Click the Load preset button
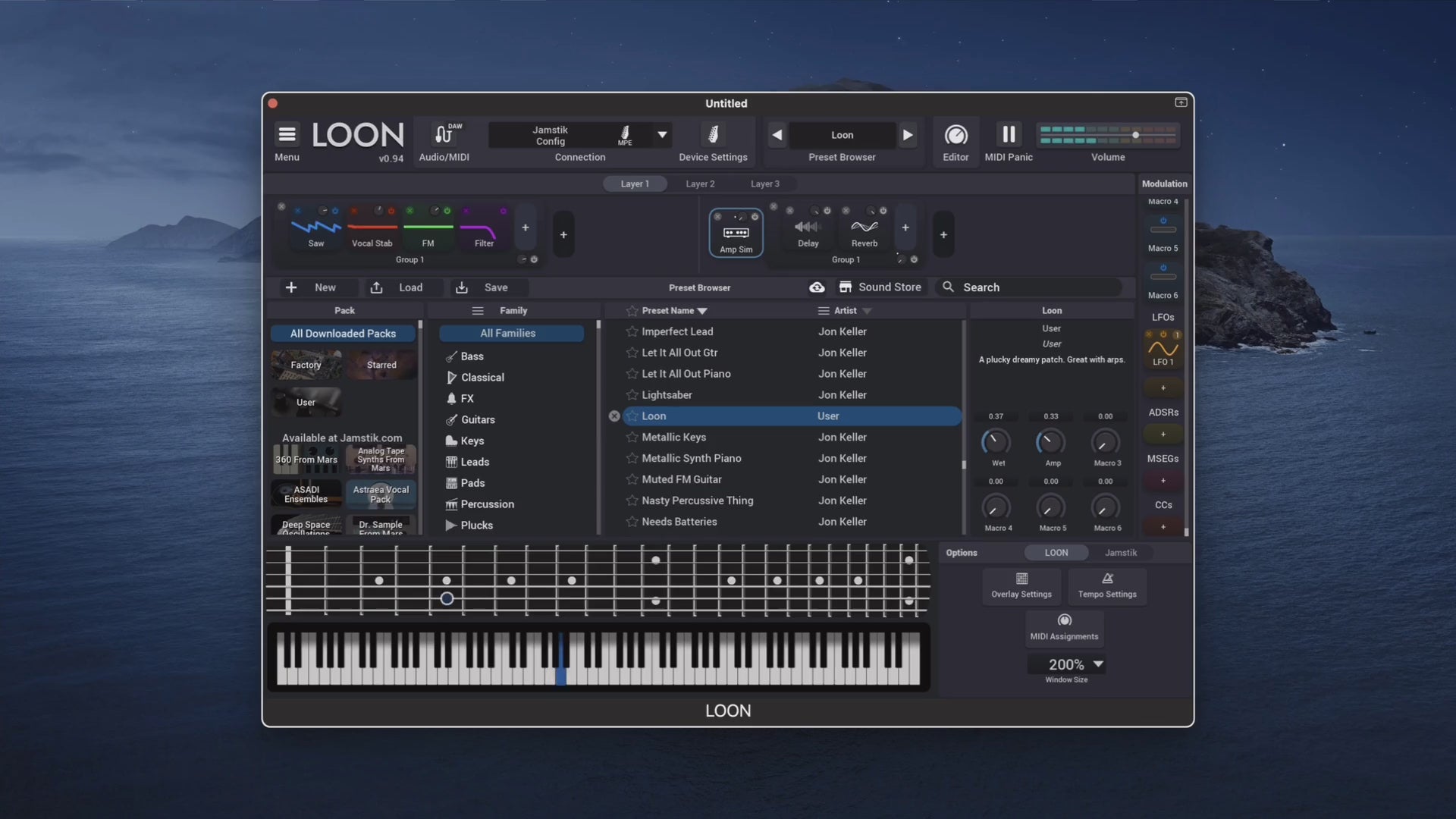This screenshot has height=819, width=1456. pyautogui.click(x=396, y=287)
